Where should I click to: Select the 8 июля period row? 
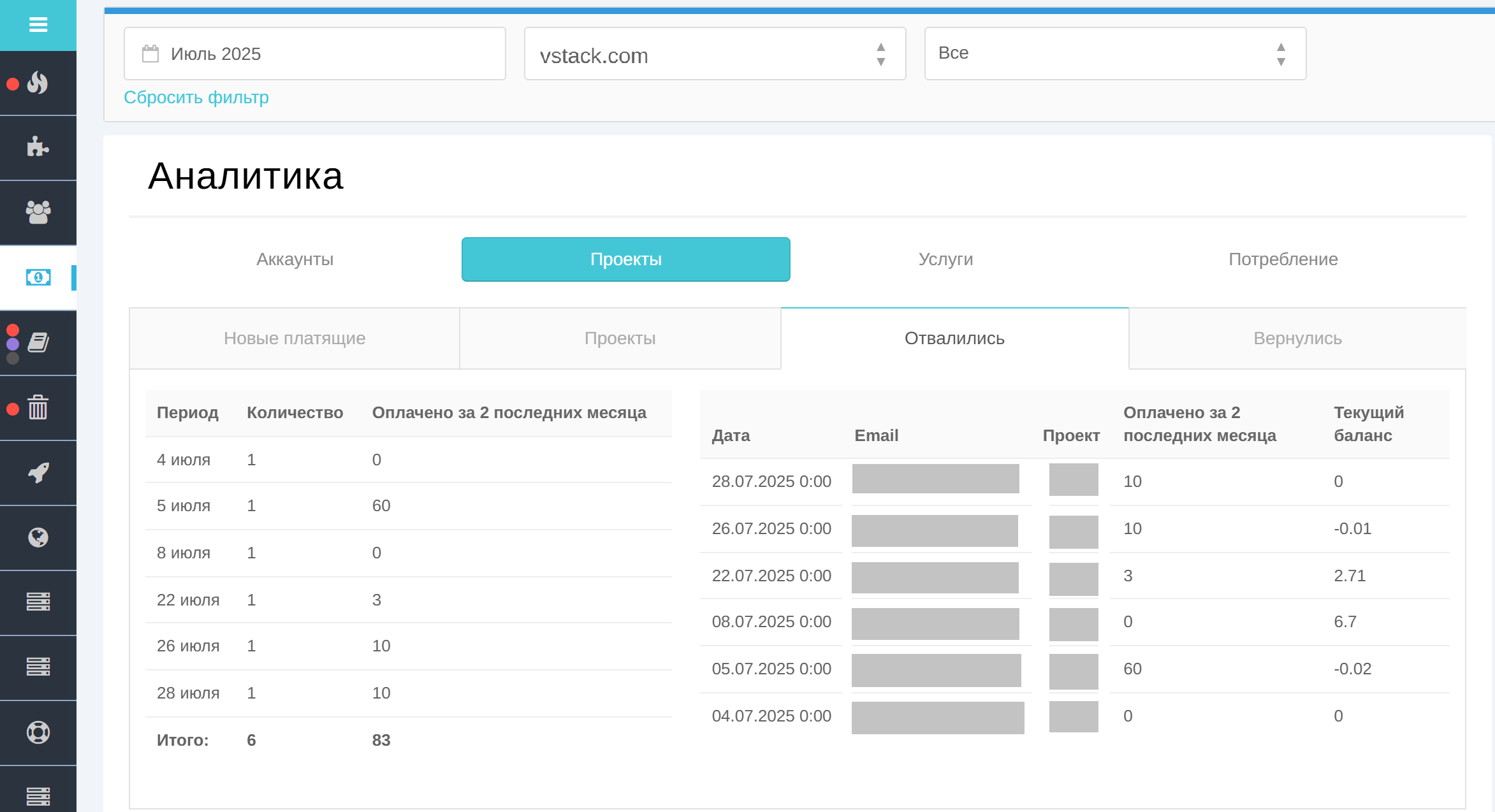tap(409, 553)
